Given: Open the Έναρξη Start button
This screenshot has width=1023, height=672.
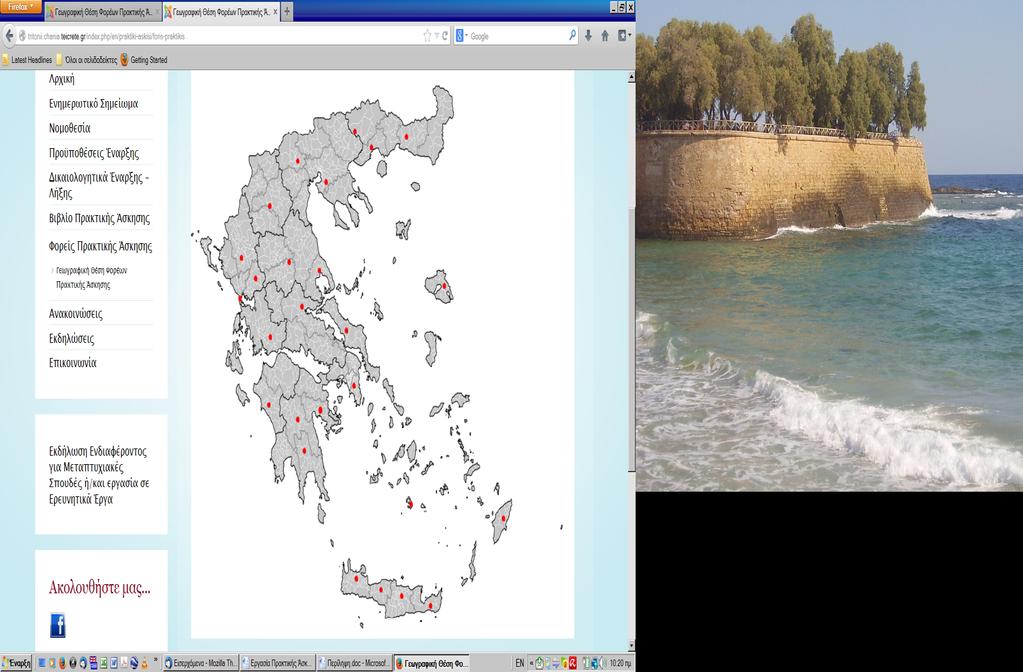Looking at the screenshot, I should (x=16, y=663).
